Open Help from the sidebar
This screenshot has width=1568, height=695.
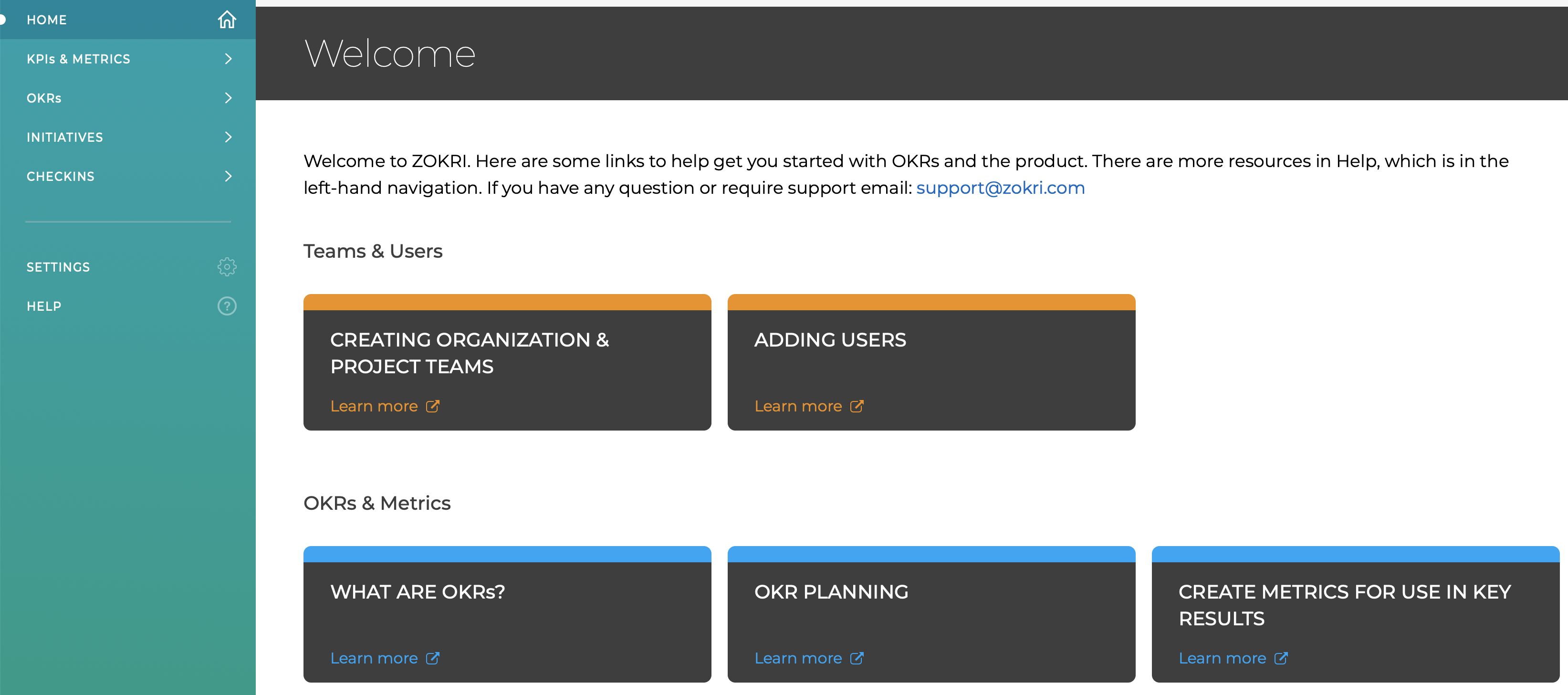point(128,306)
